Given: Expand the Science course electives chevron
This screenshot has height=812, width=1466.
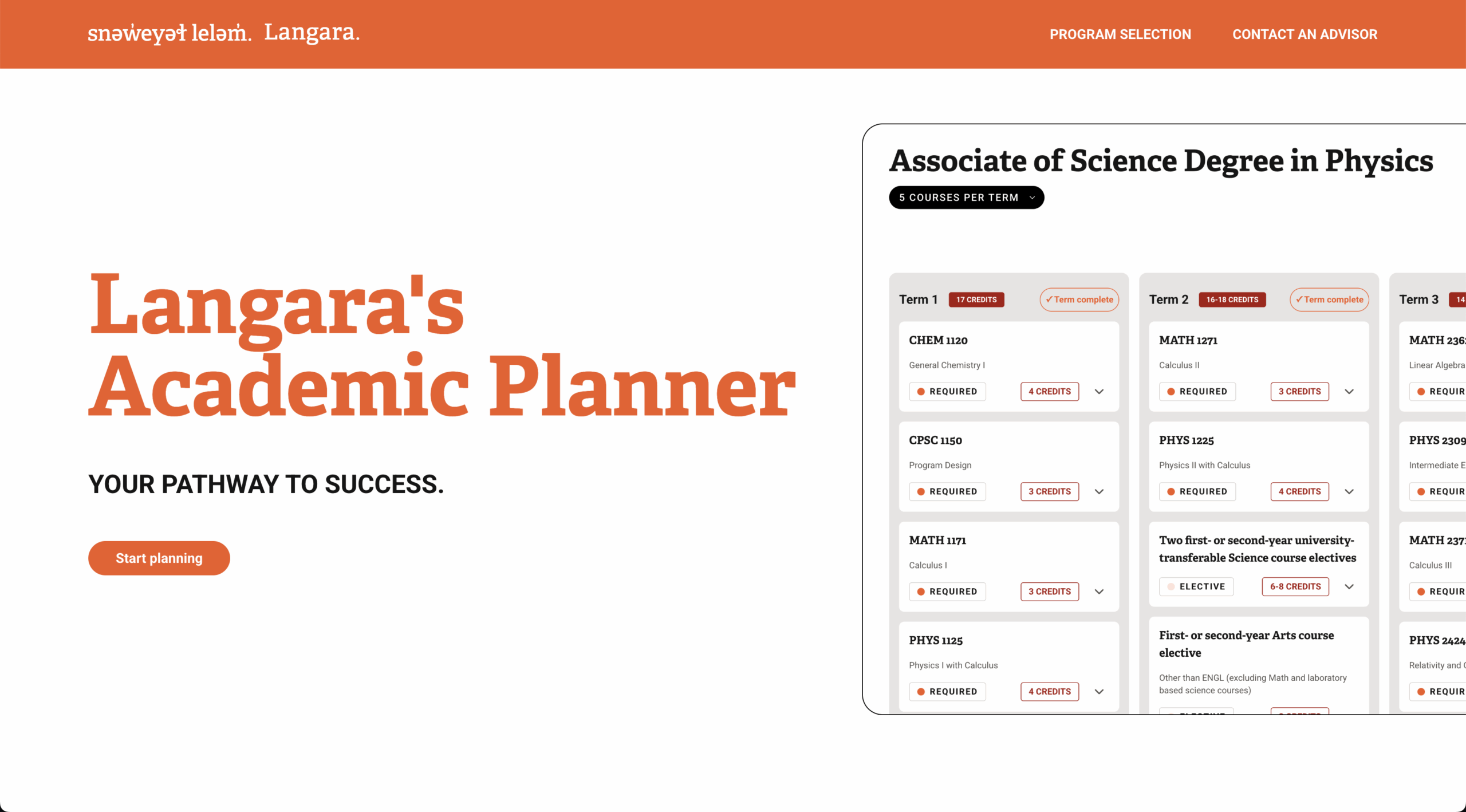Looking at the screenshot, I should point(1349,586).
